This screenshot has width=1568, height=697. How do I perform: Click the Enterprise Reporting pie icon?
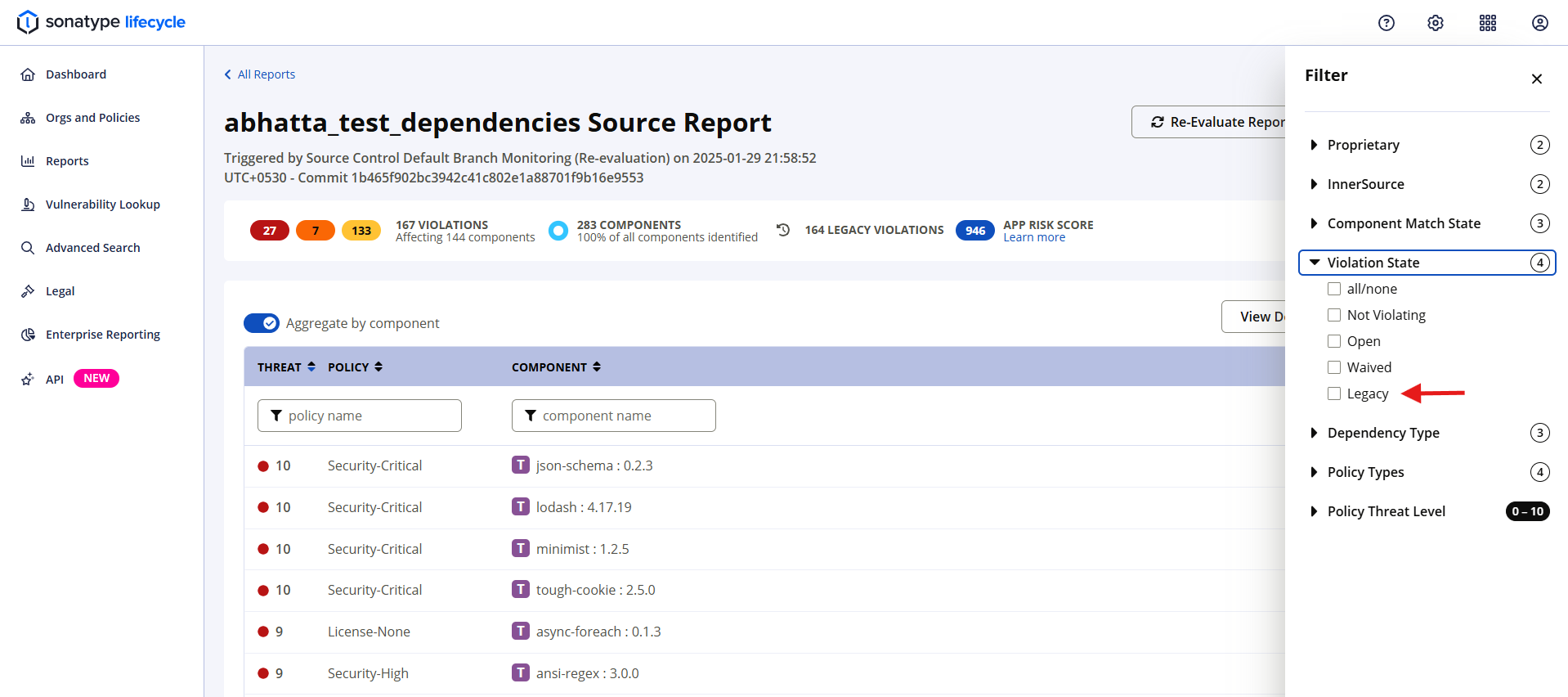pyautogui.click(x=28, y=335)
